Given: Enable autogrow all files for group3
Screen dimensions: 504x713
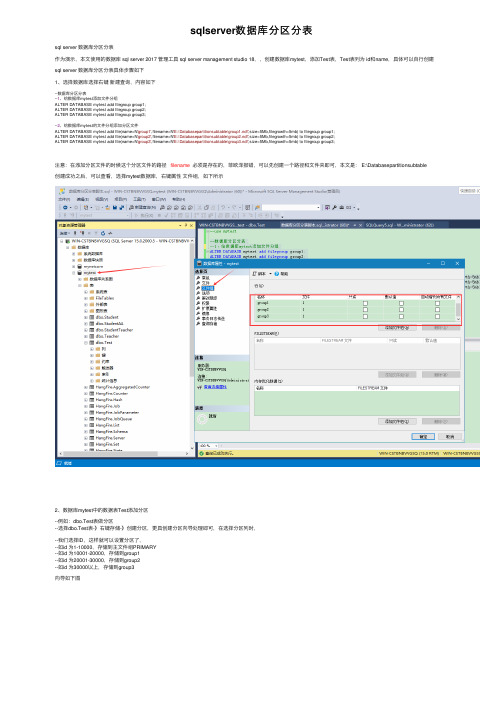Looking at the screenshot, I should (x=437, y=316).
